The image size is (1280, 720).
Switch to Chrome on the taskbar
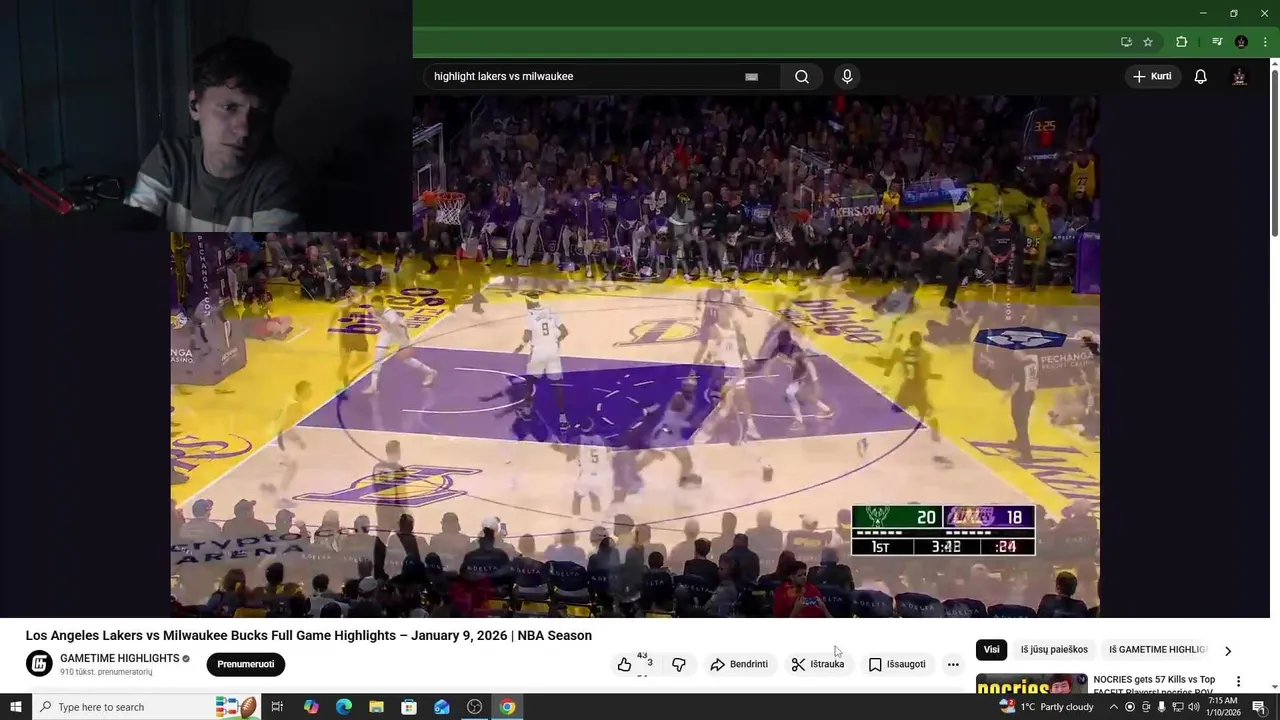[507, 707]
